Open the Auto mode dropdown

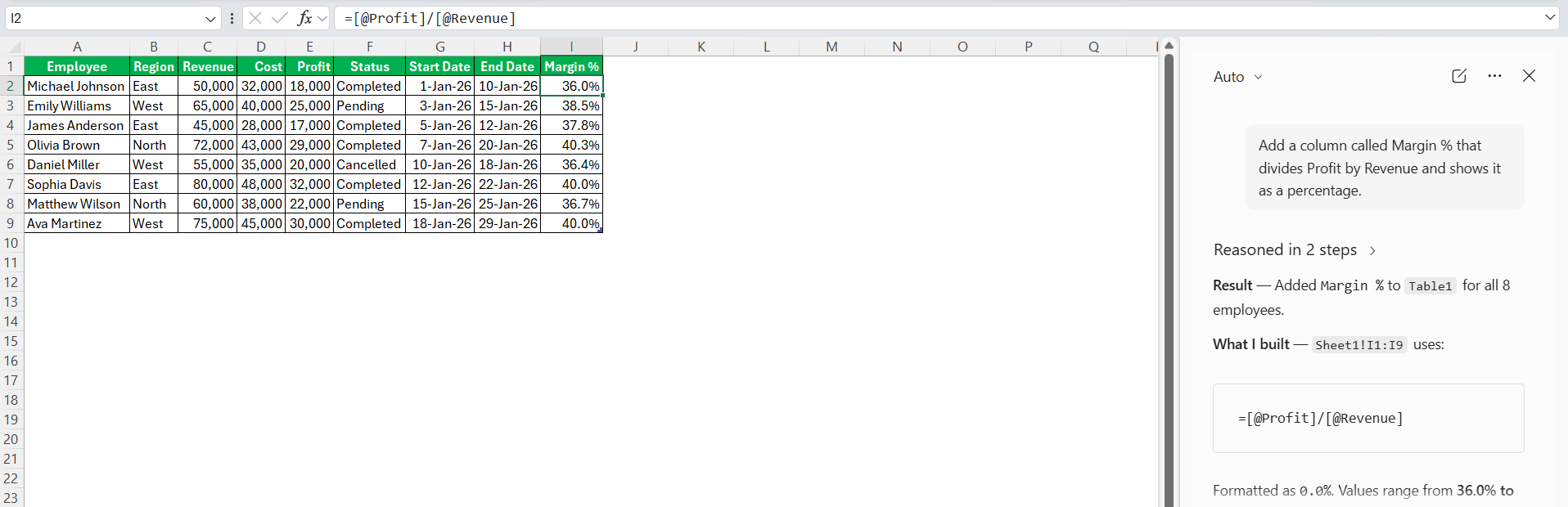1238,77
